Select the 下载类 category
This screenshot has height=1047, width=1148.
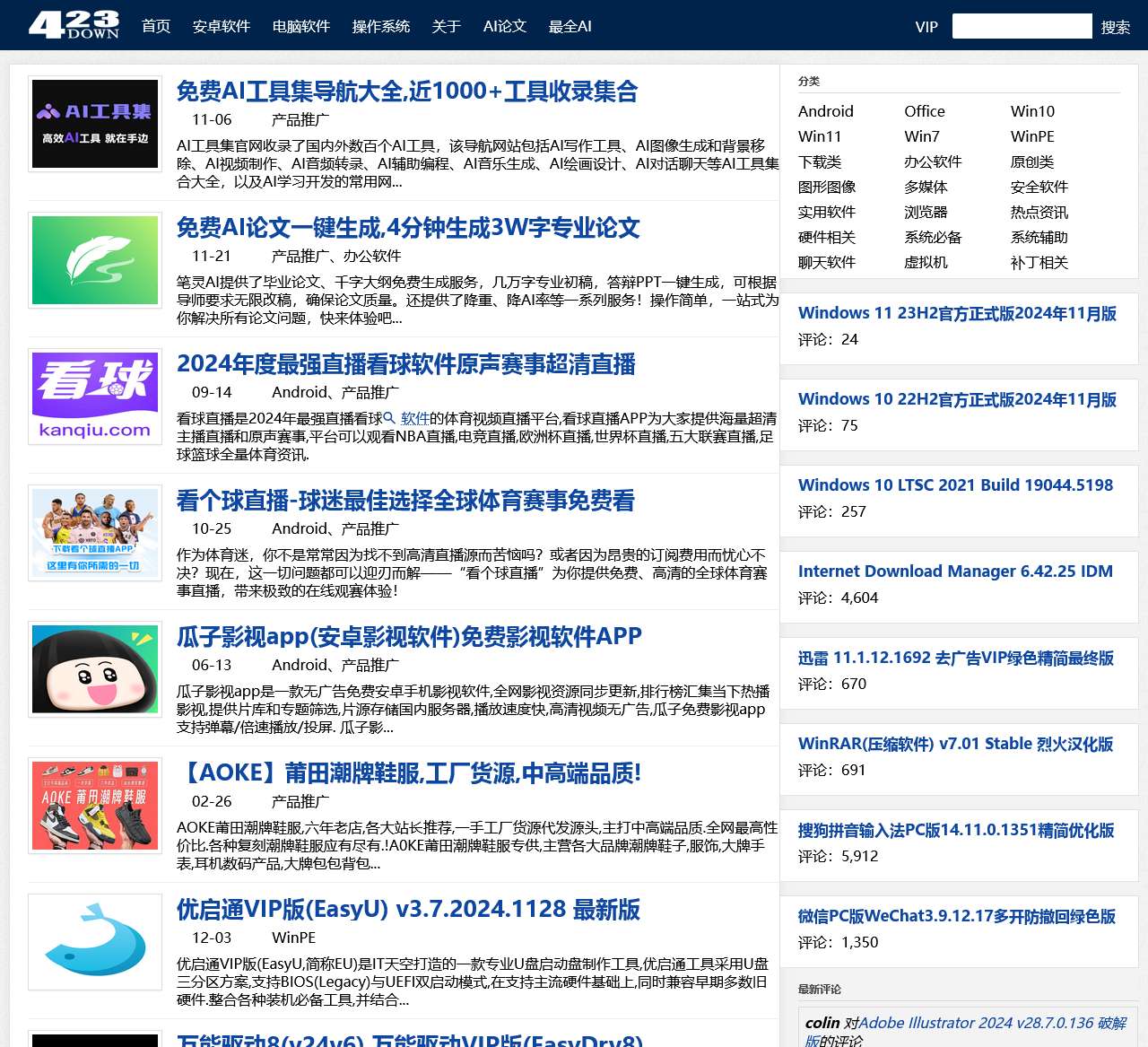tap(820, 161)
